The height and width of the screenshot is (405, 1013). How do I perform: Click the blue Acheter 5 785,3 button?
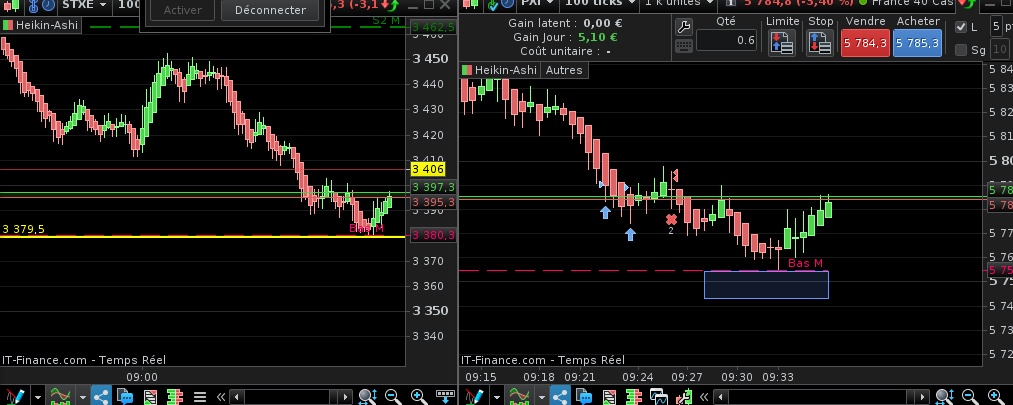(917, 43)
